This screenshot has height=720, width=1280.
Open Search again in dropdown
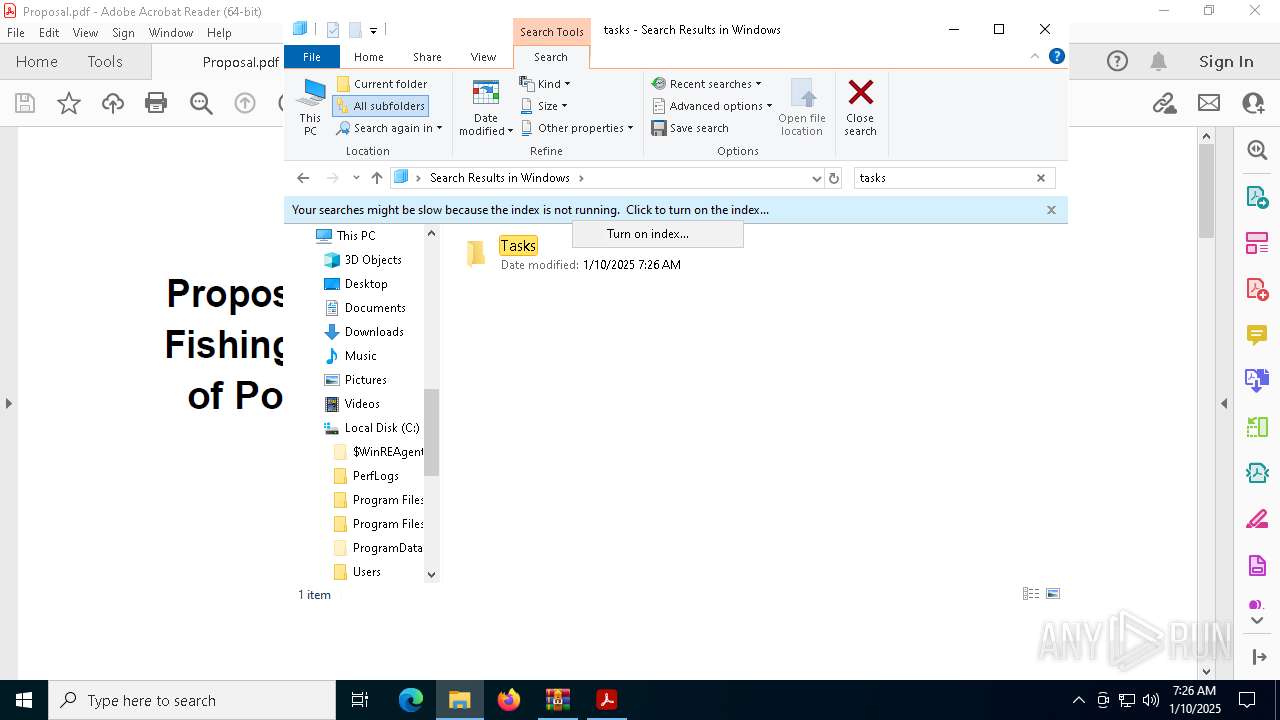point(389,128)
